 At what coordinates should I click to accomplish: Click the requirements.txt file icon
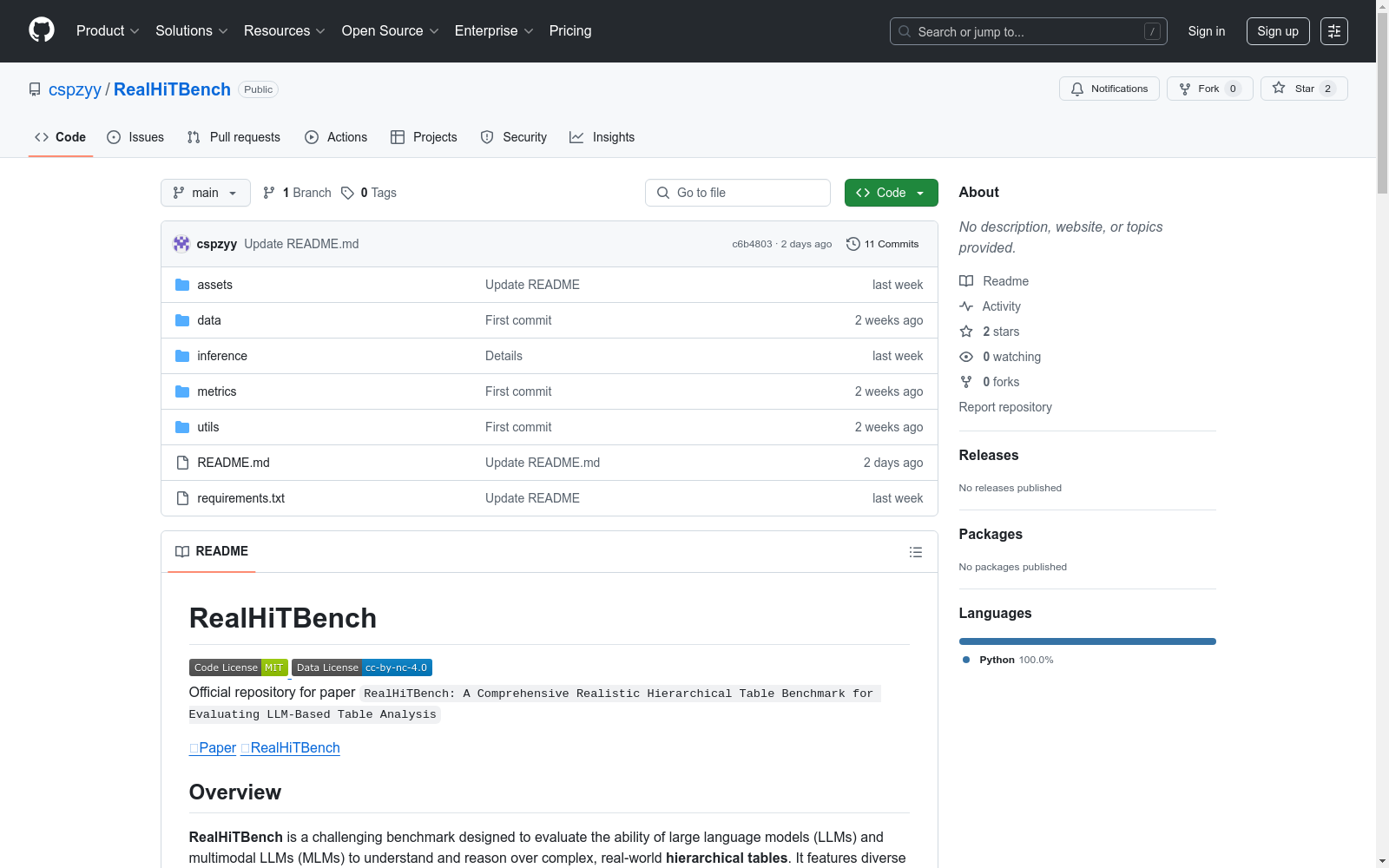point(182,498)
